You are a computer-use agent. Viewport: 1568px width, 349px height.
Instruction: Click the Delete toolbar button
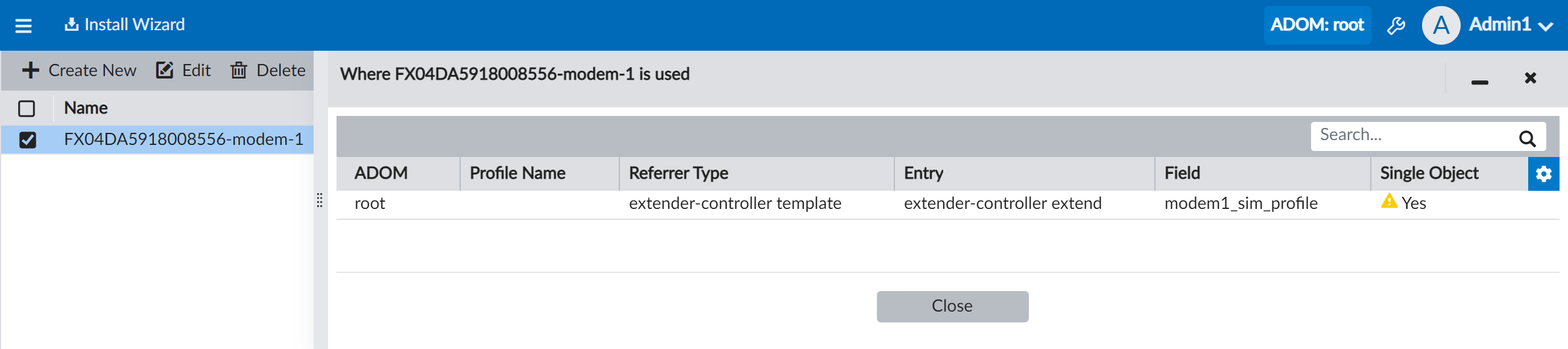tap(268, 71)
